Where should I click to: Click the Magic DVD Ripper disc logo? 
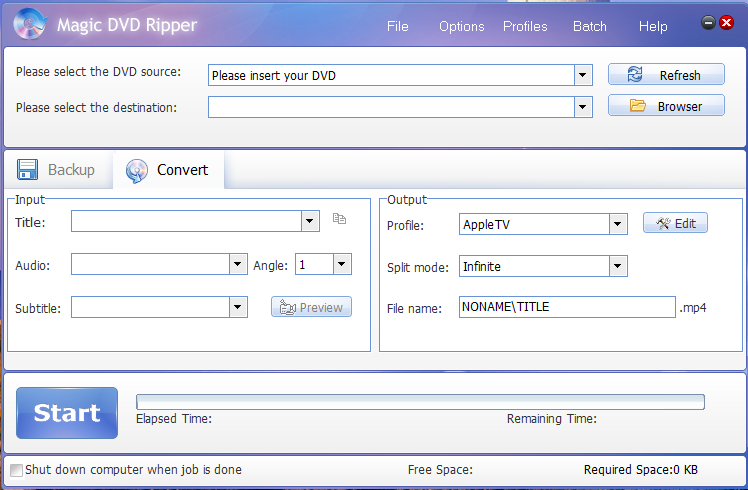coord(30,24)
